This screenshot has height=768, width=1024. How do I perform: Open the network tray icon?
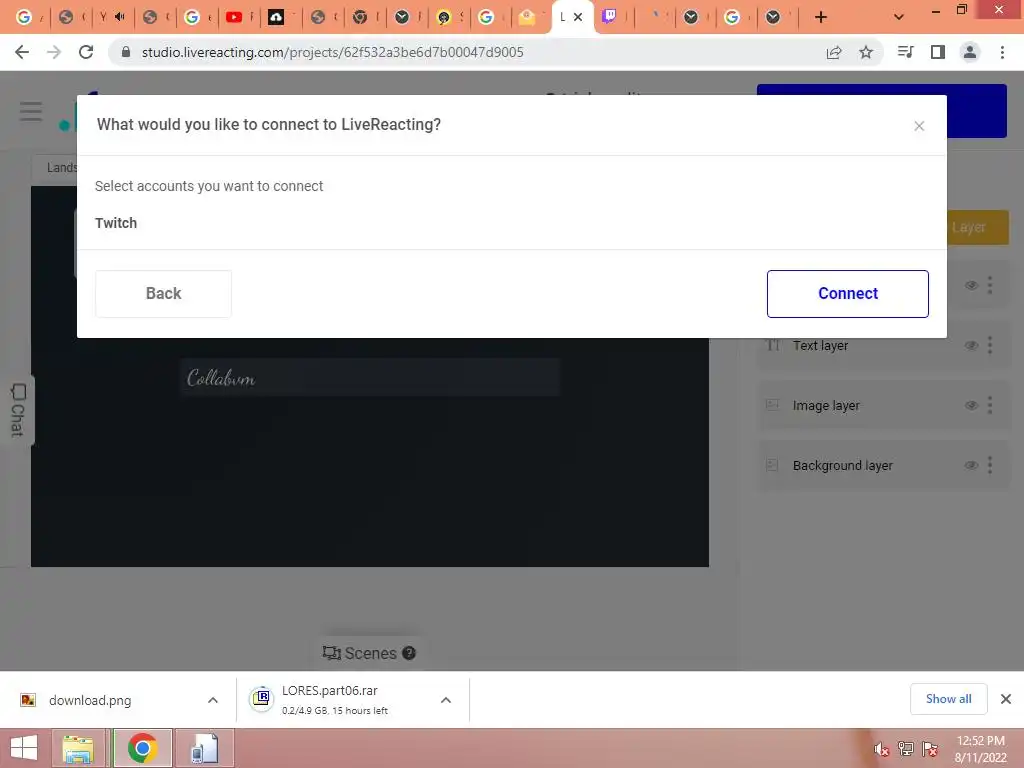(905, 749)
